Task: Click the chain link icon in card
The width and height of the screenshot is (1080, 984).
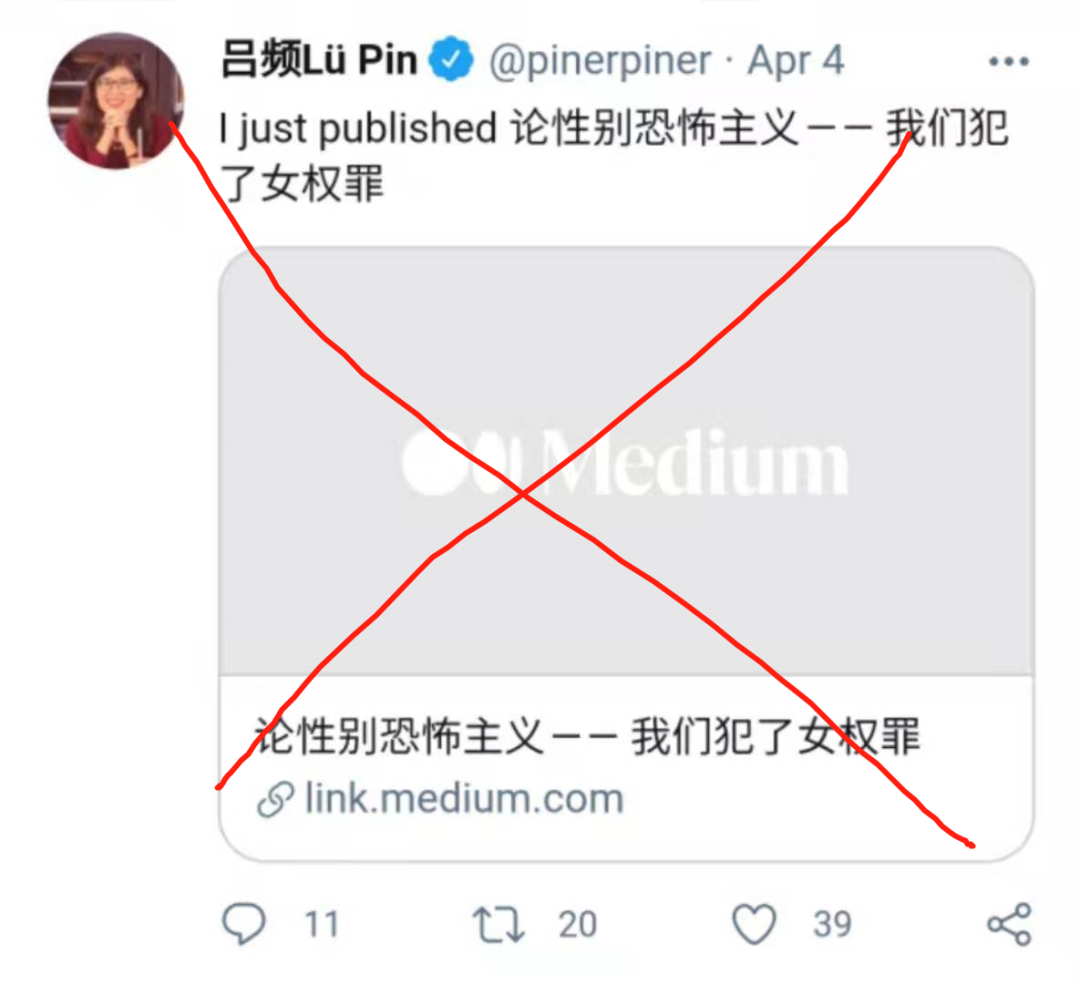Action: pos(276,799)
